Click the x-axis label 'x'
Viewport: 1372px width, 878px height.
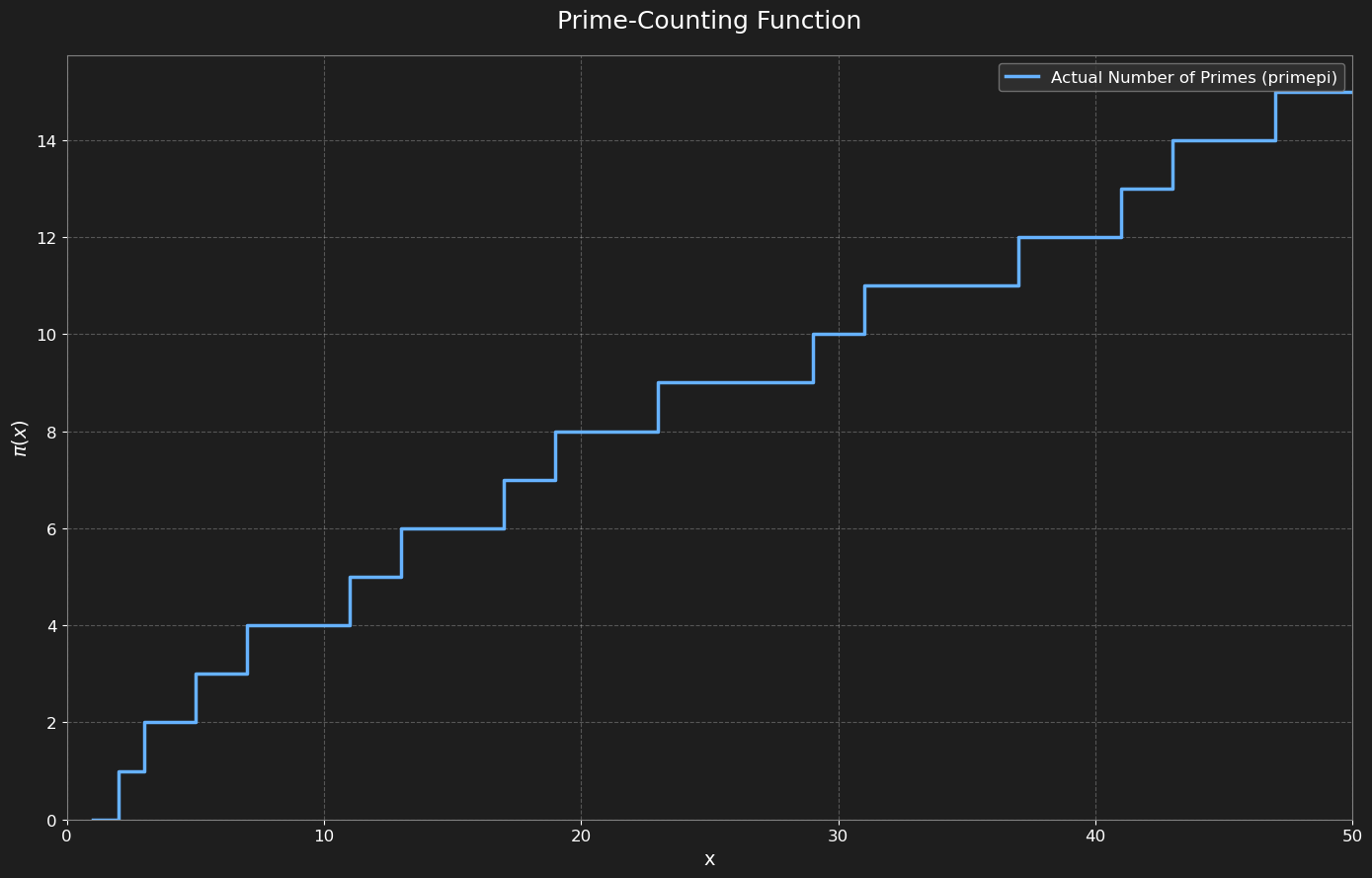click(x=709, y=859)
